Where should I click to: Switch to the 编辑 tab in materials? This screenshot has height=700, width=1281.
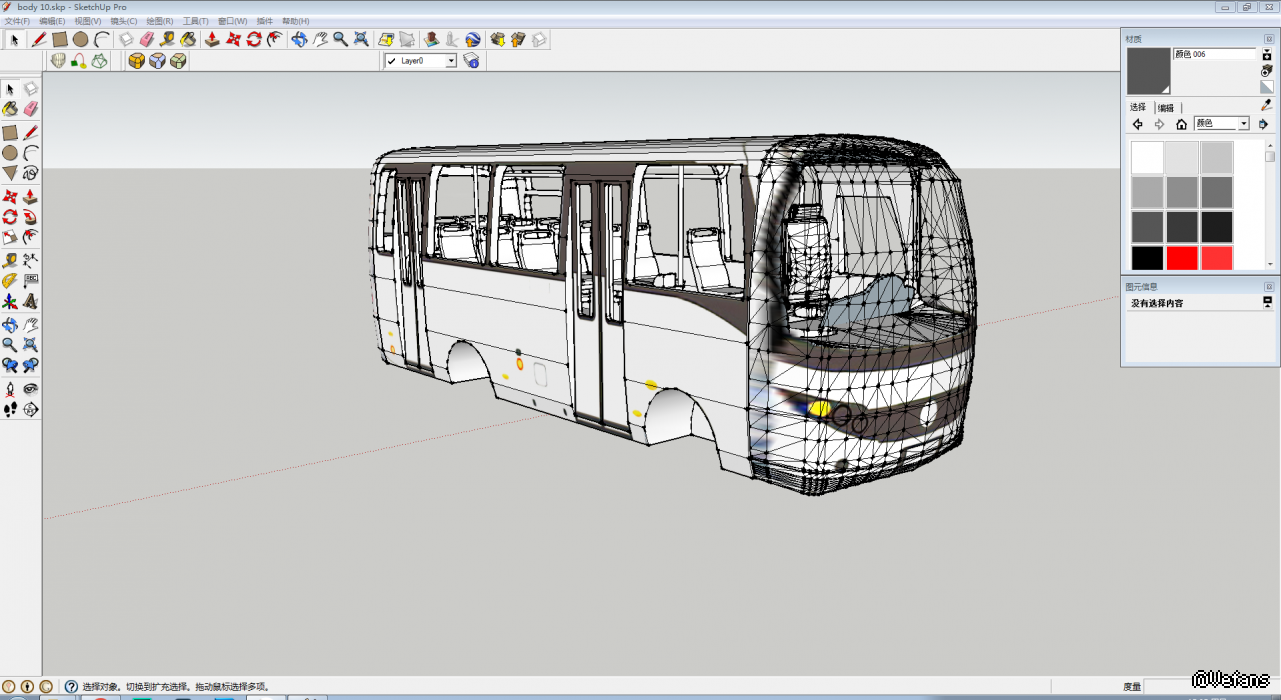click(1166, 108)
